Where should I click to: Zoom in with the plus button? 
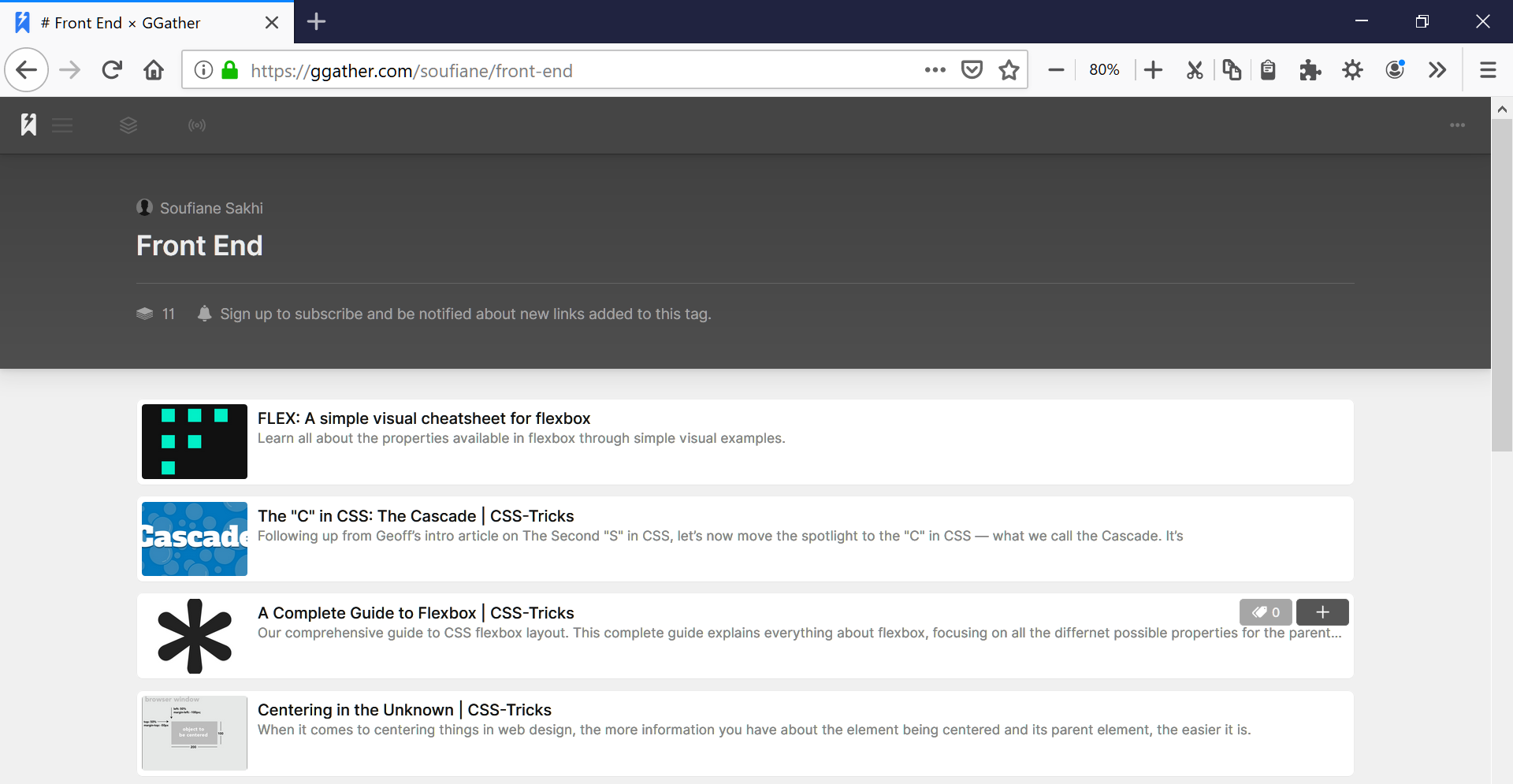[1153, 70]
